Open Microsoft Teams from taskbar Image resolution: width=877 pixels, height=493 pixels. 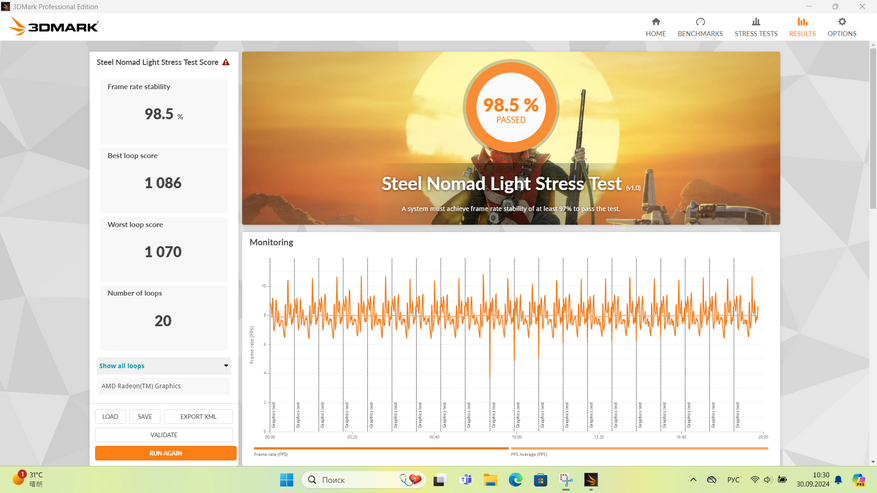[465, 480]
